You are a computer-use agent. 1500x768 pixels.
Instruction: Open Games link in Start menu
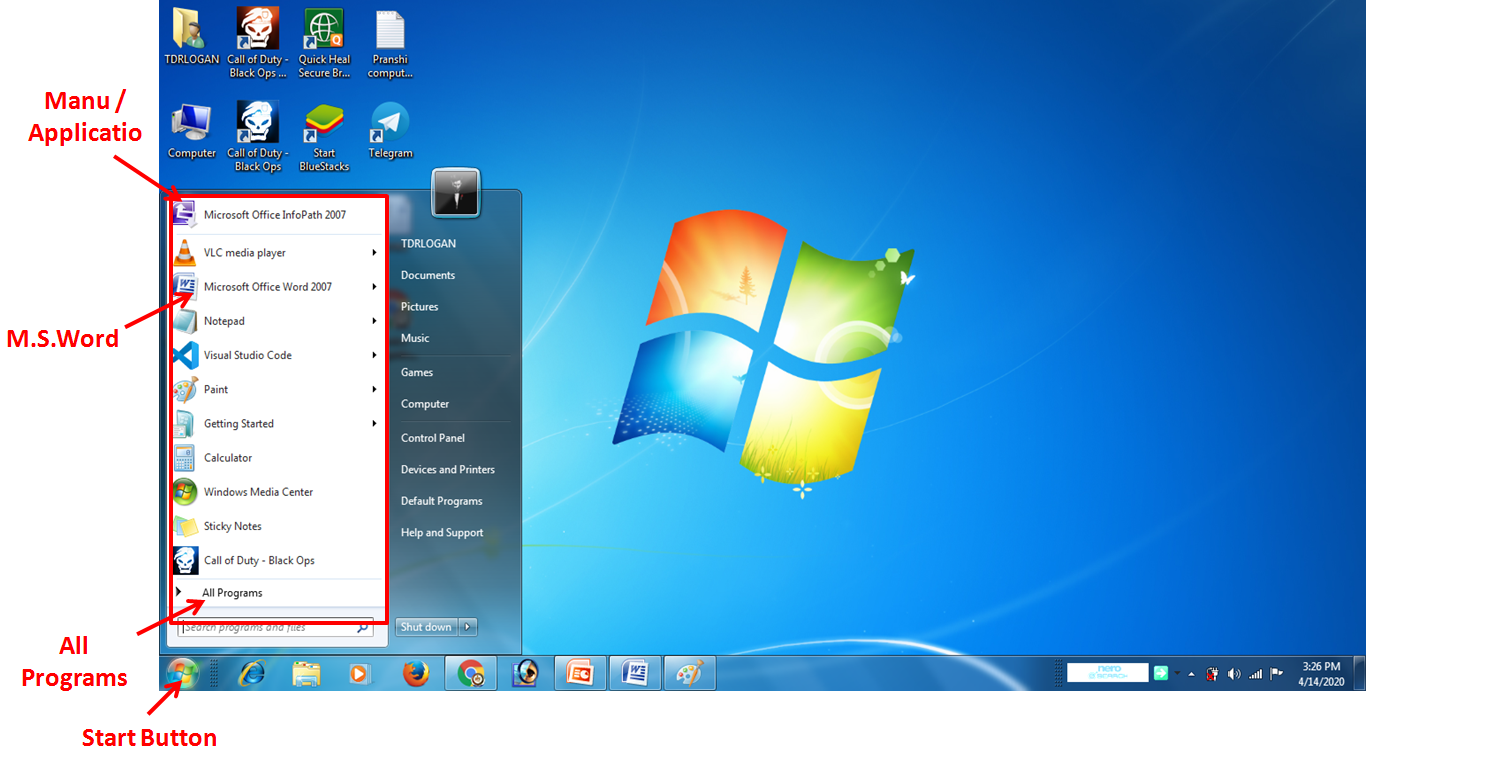[417, 372]
